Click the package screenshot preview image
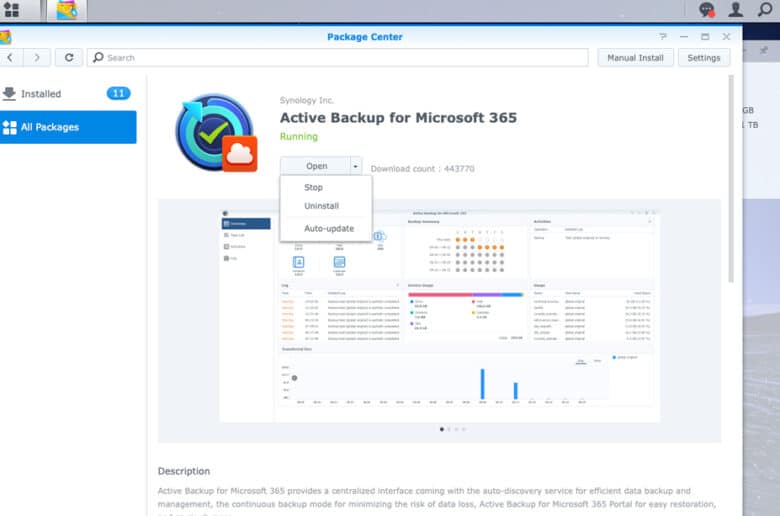 tap(440, 315)
